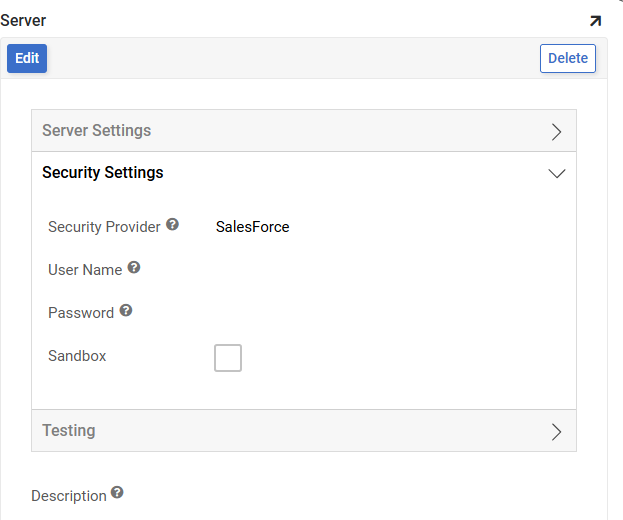Click the help icon beside User Name
The width and height of the screenshot is (623, 520).
coord(134,268)
